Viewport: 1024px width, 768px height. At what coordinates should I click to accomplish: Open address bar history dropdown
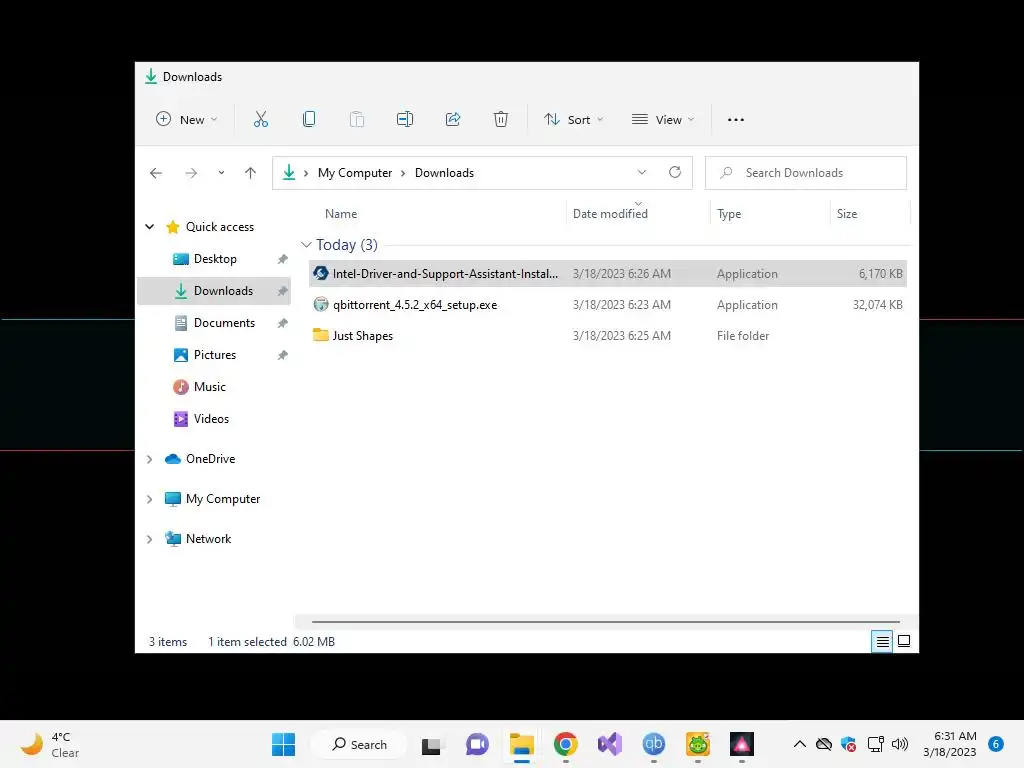(642, 172)
